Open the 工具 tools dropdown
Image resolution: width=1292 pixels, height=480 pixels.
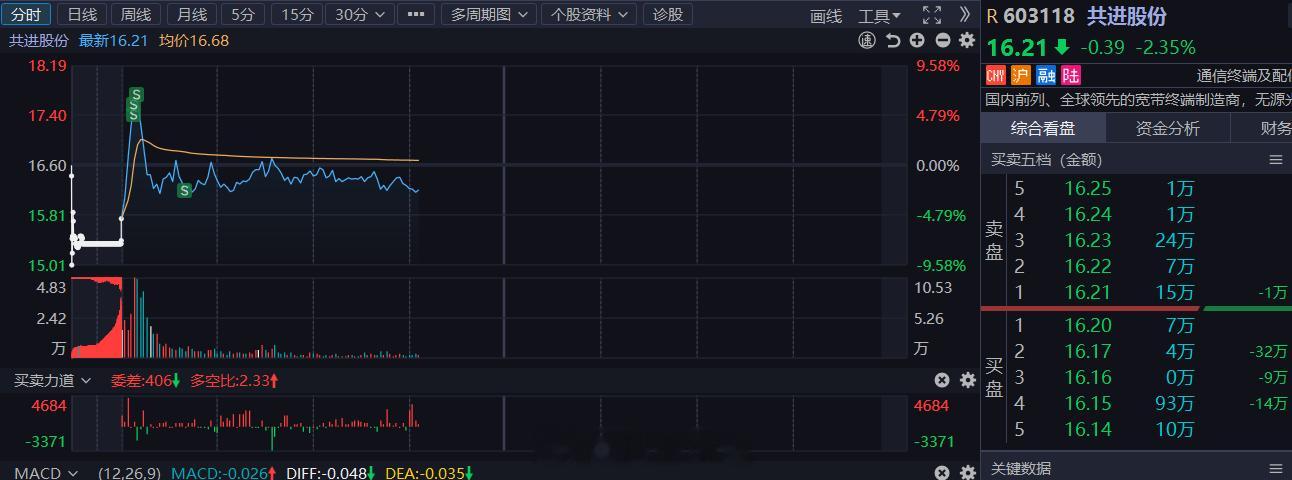[x=880, y=15]
